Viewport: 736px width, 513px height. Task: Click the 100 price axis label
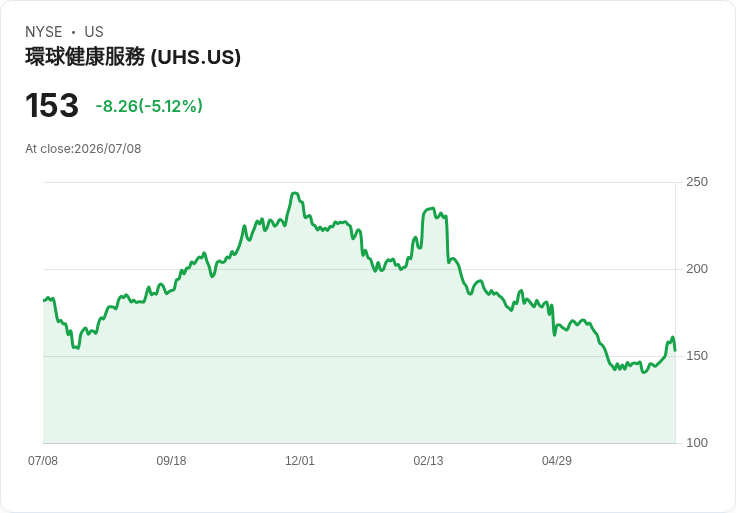coord(697,443)
